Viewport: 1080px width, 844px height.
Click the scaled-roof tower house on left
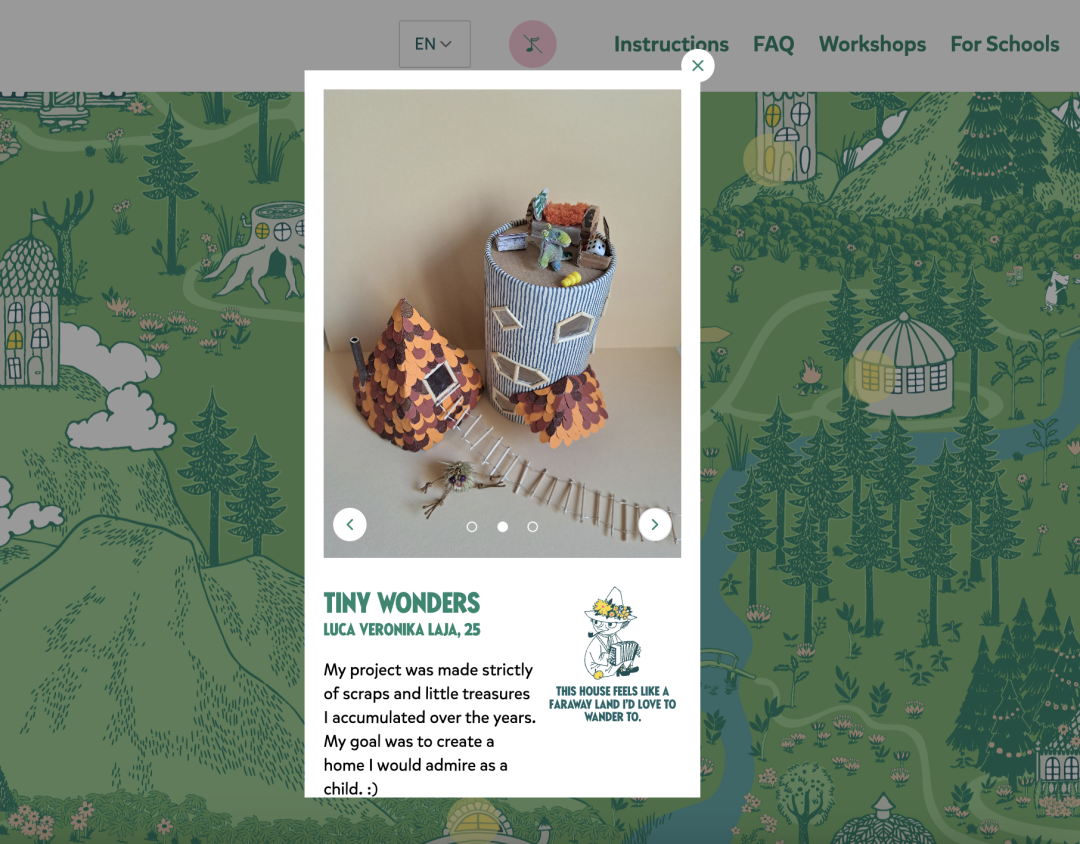pyautogui.click(x=30, y=302)
